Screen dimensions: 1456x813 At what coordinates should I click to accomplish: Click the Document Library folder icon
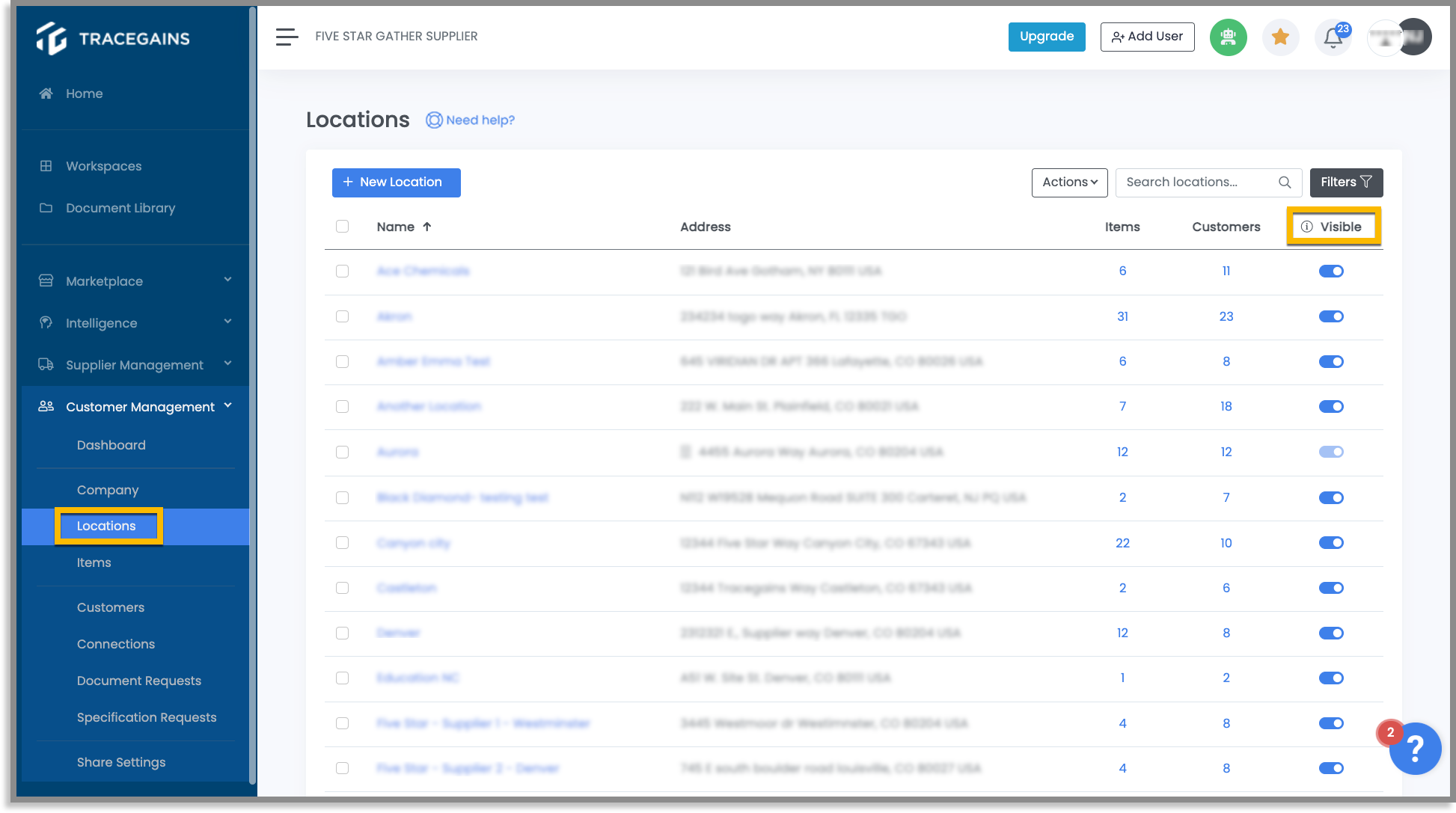coord(46,208)
